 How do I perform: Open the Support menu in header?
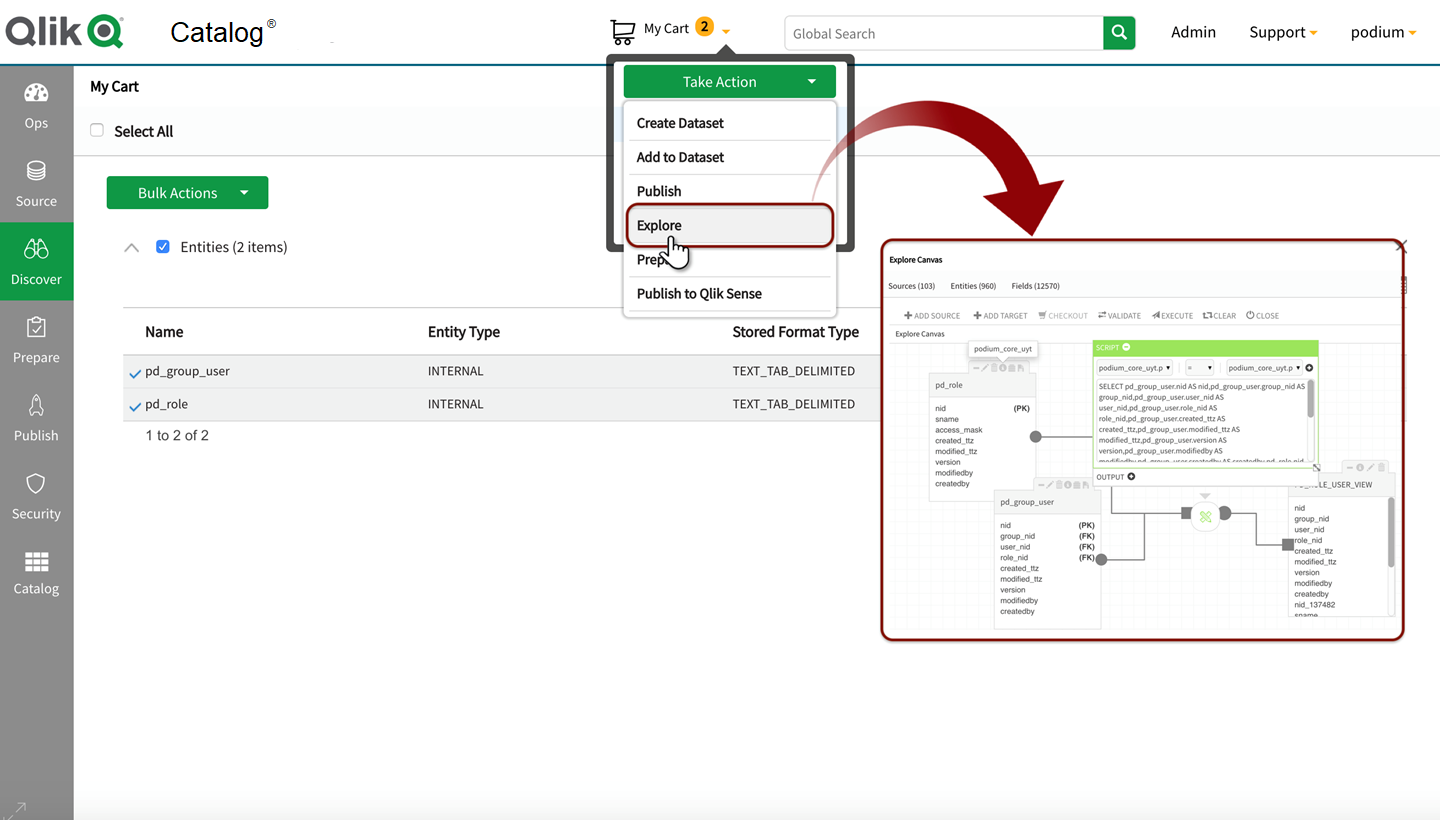[x=1282, y=32]
